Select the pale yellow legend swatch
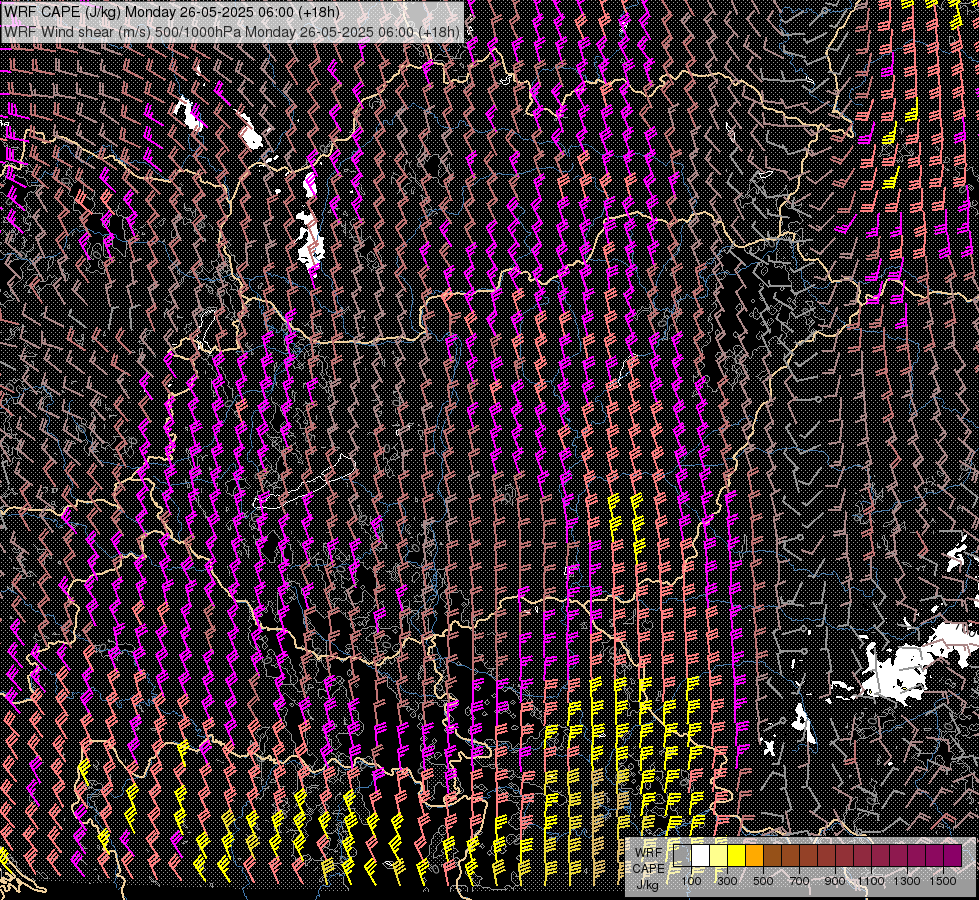979x900 pixels. [x=719, y=855]
